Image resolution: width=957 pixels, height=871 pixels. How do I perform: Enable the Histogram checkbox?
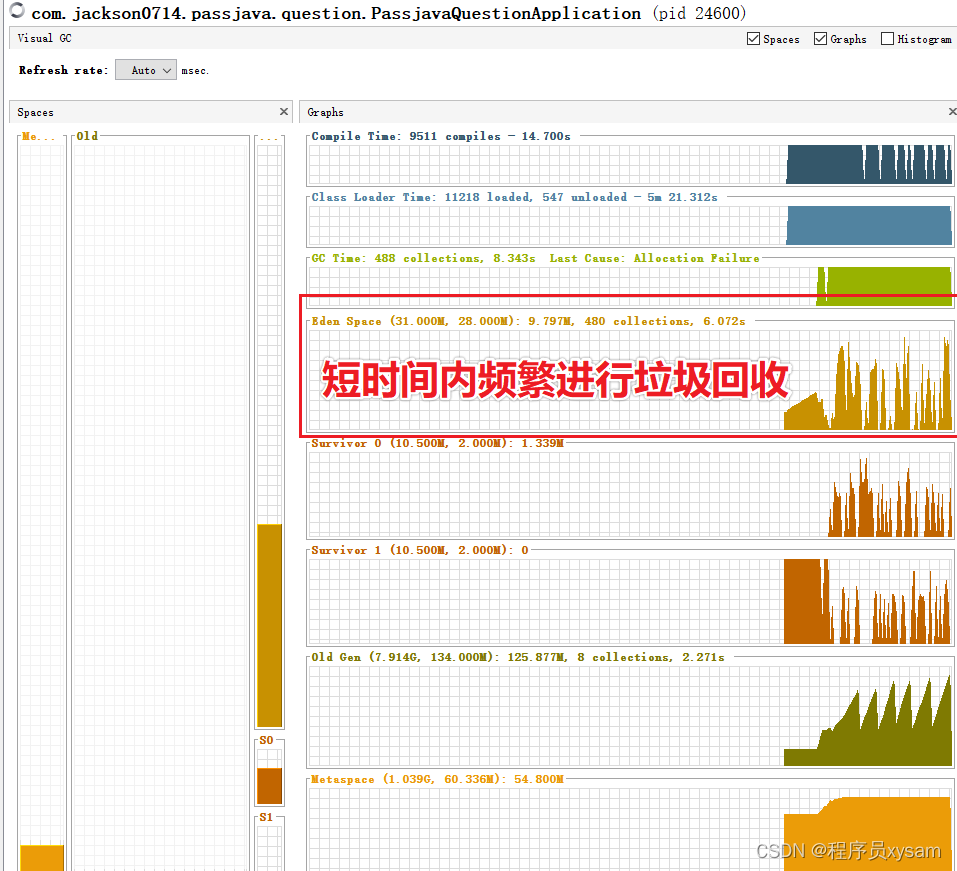(887, 39)
